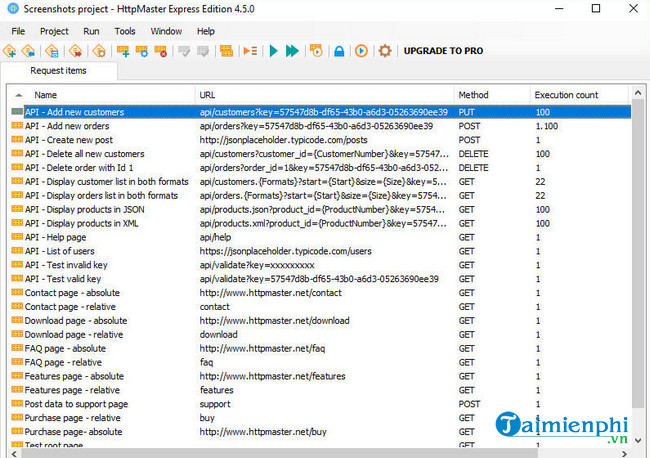650x458 pixels.
Task: Open the Tools menu
Action: click(125, 31)
